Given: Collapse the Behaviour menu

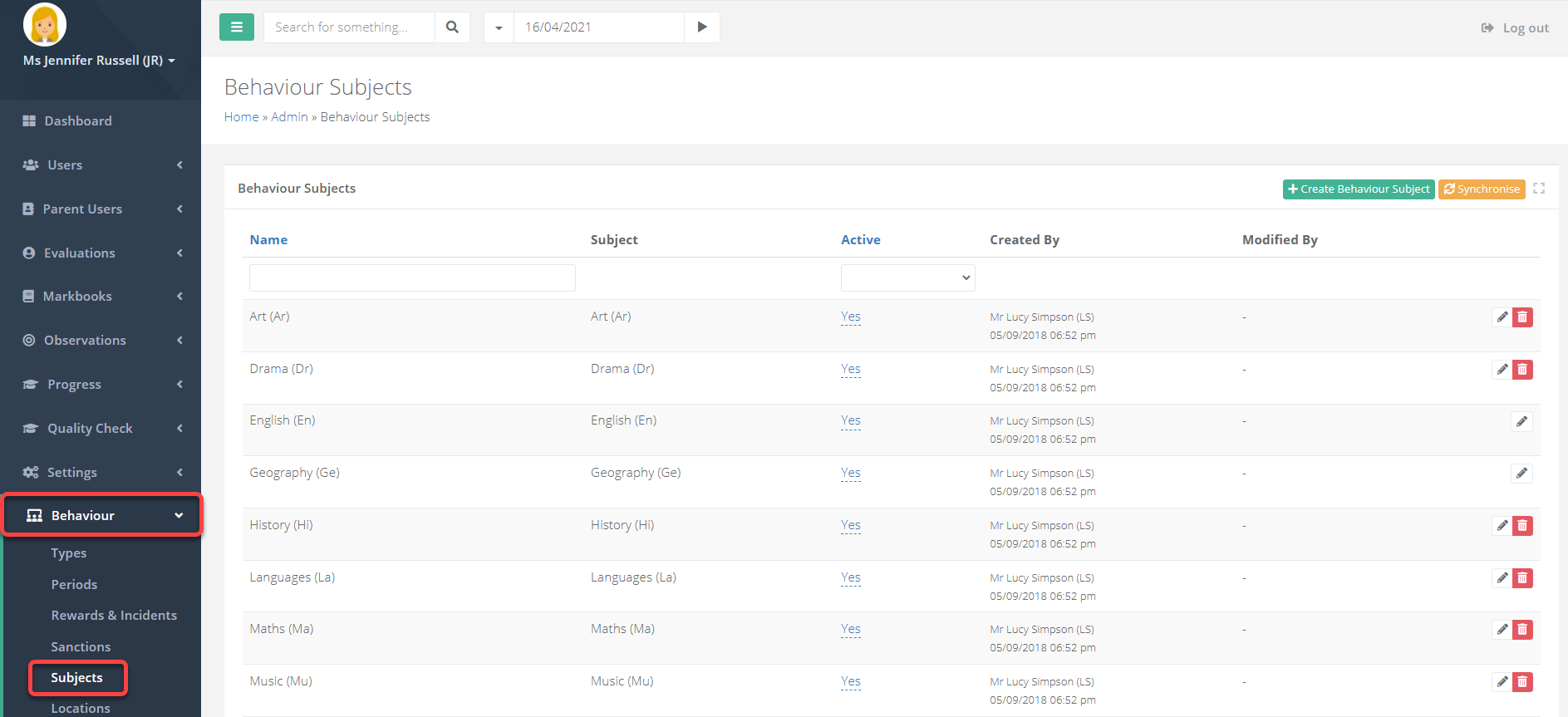Looking at the screenshot, I should (102, 515).
